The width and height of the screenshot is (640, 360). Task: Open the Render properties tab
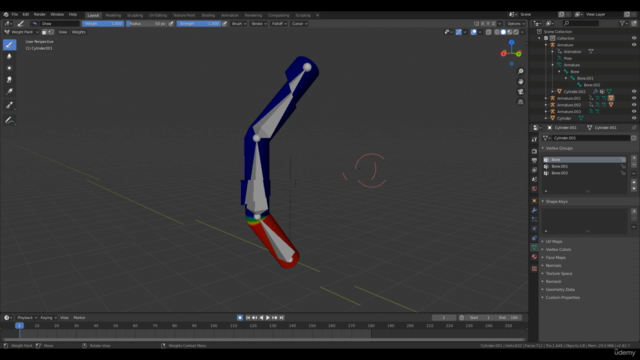click(534, 151)
